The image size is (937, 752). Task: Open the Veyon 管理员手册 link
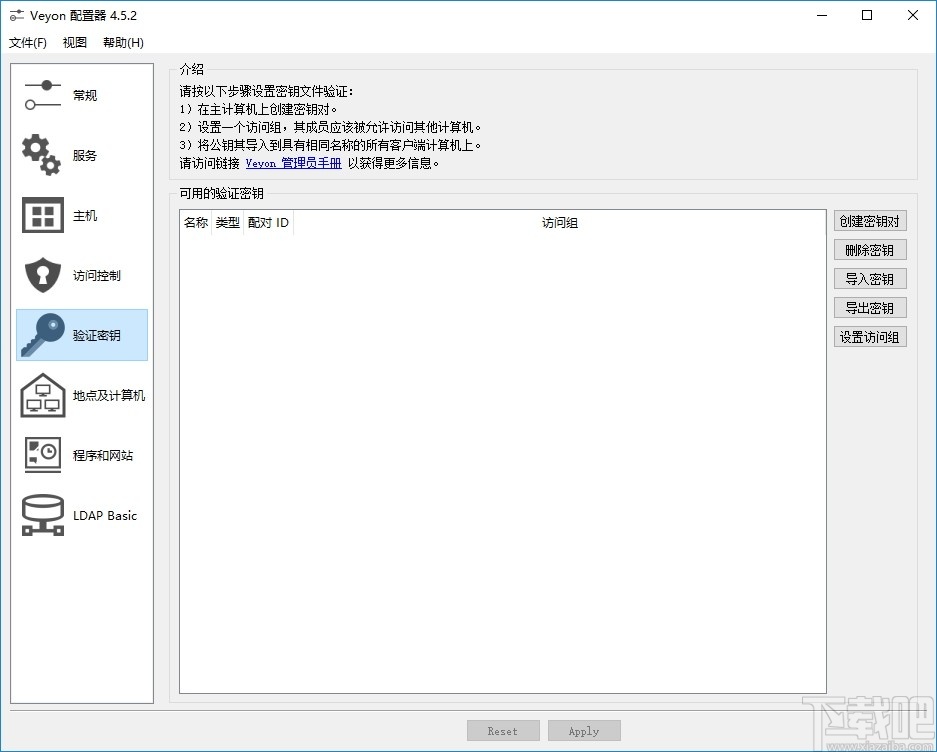pyautogui.click(x=294, y=162)
